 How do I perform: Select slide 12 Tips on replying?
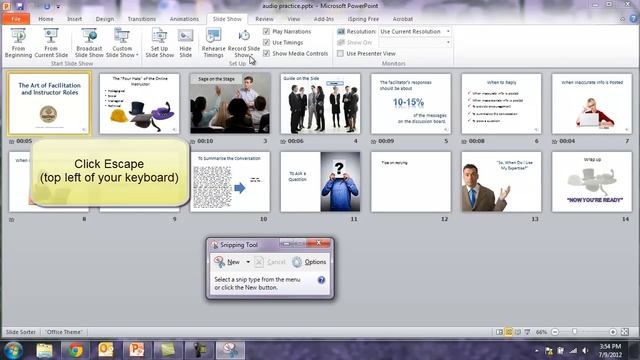[x=411, y=182]
